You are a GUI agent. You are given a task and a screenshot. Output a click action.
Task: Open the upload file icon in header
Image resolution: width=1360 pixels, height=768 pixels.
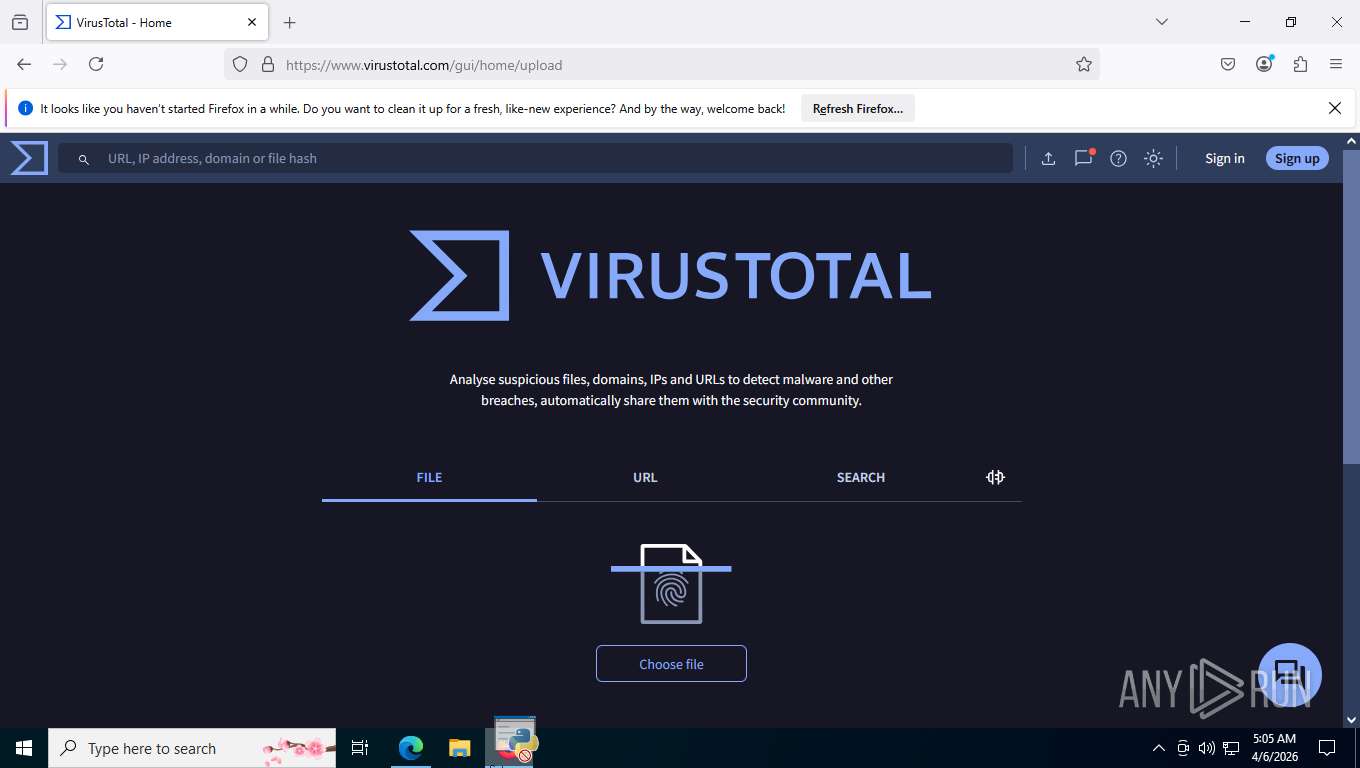click(1048, 158)
